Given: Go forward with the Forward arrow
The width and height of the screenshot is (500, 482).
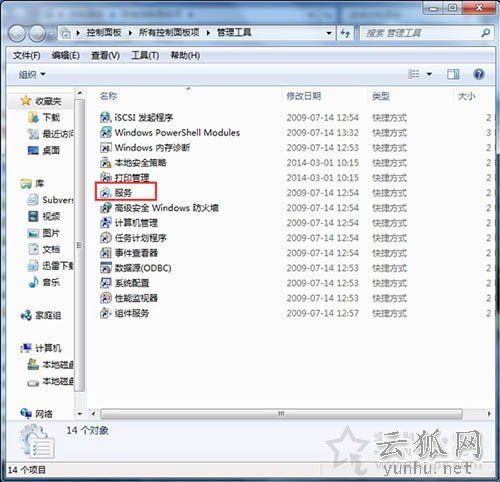Looking at the screenshot, I should click(x=37, y=33).
